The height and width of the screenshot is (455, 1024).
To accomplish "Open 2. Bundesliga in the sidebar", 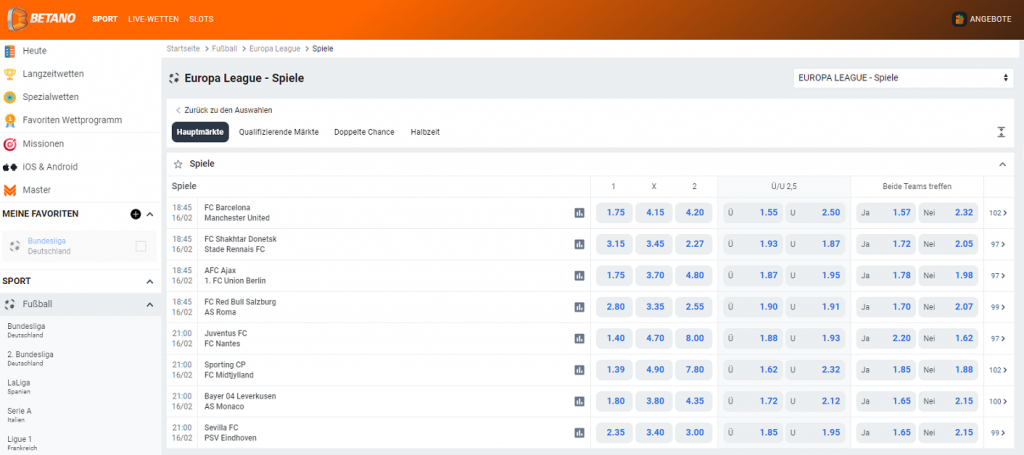I will 31,358.
